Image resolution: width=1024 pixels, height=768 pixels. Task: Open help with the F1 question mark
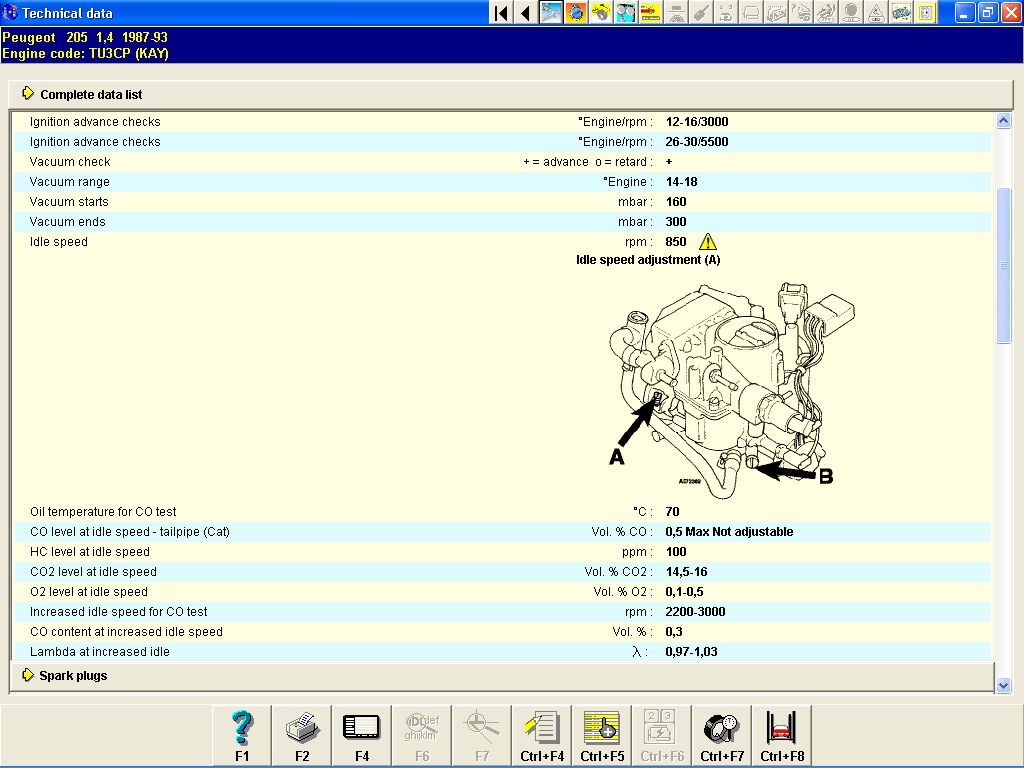coord(242,735)
